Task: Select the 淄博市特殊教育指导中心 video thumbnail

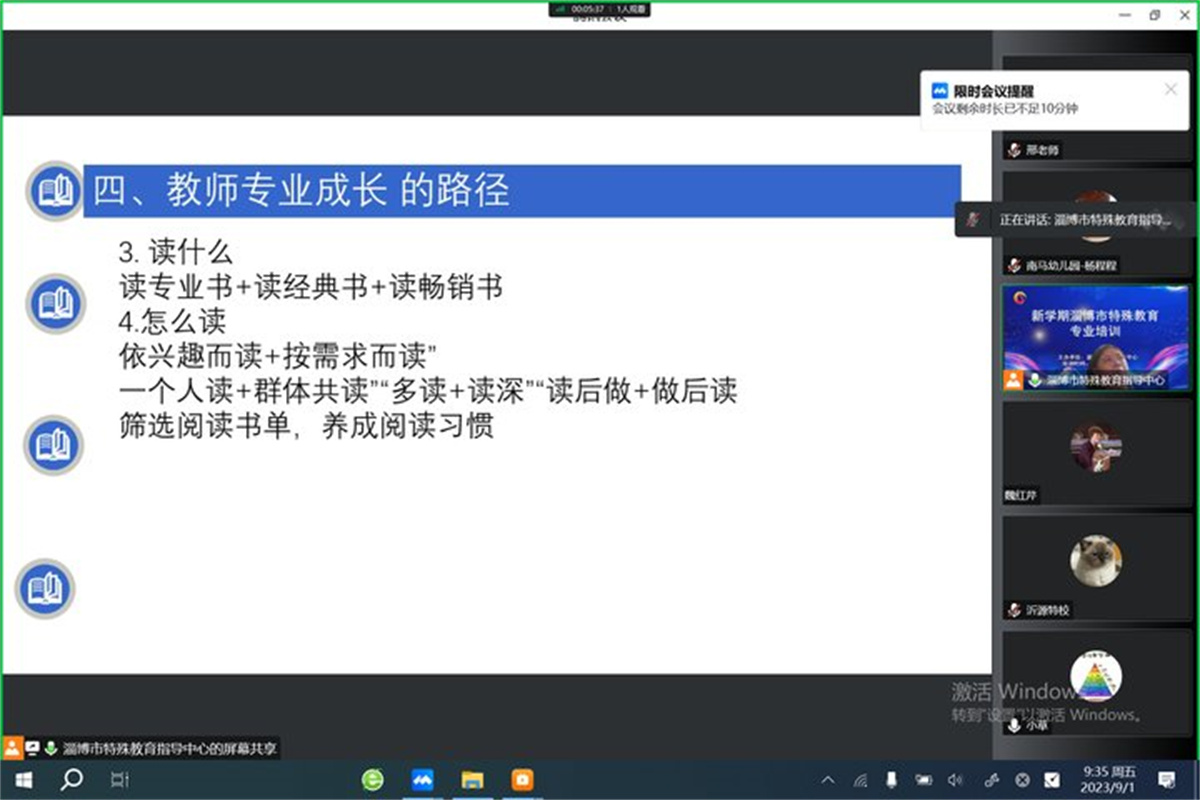Action: (x=1096, y=338)
